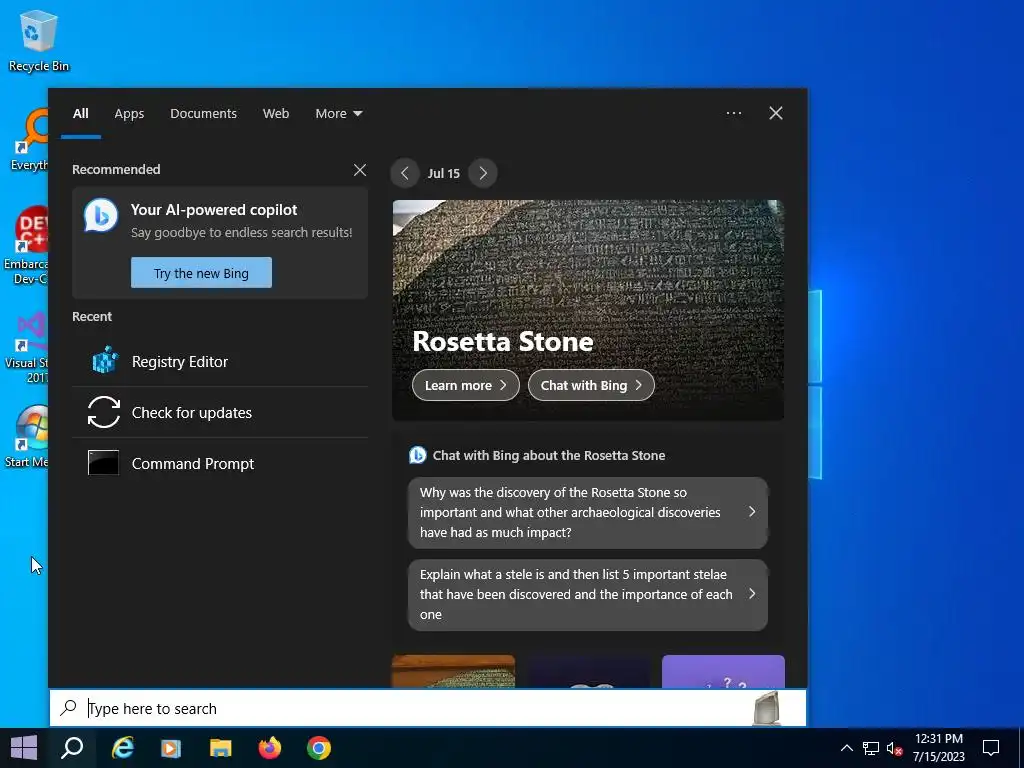Image resolution: width=1024 pixels, height=768 pixels.
Task: Ask why Rosetta Stone discovery was important
Action: [588, 513]
